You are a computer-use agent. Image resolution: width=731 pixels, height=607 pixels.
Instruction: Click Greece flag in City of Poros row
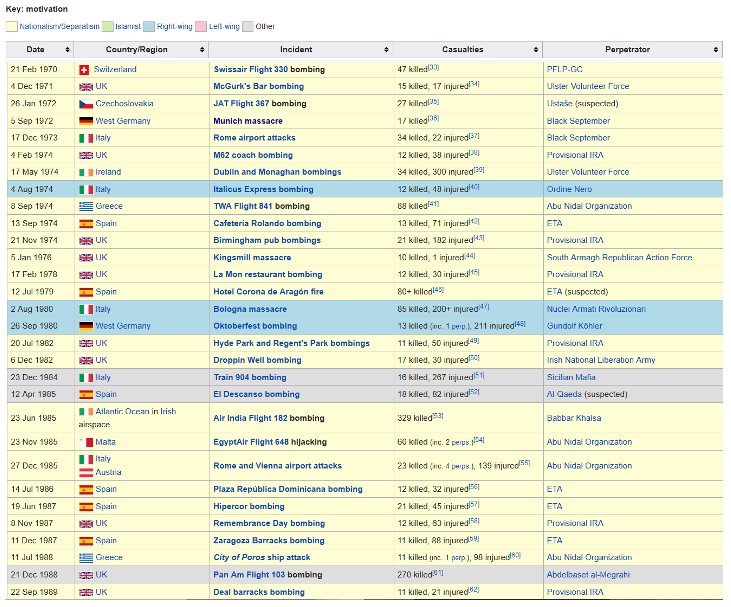coord(86,558)
